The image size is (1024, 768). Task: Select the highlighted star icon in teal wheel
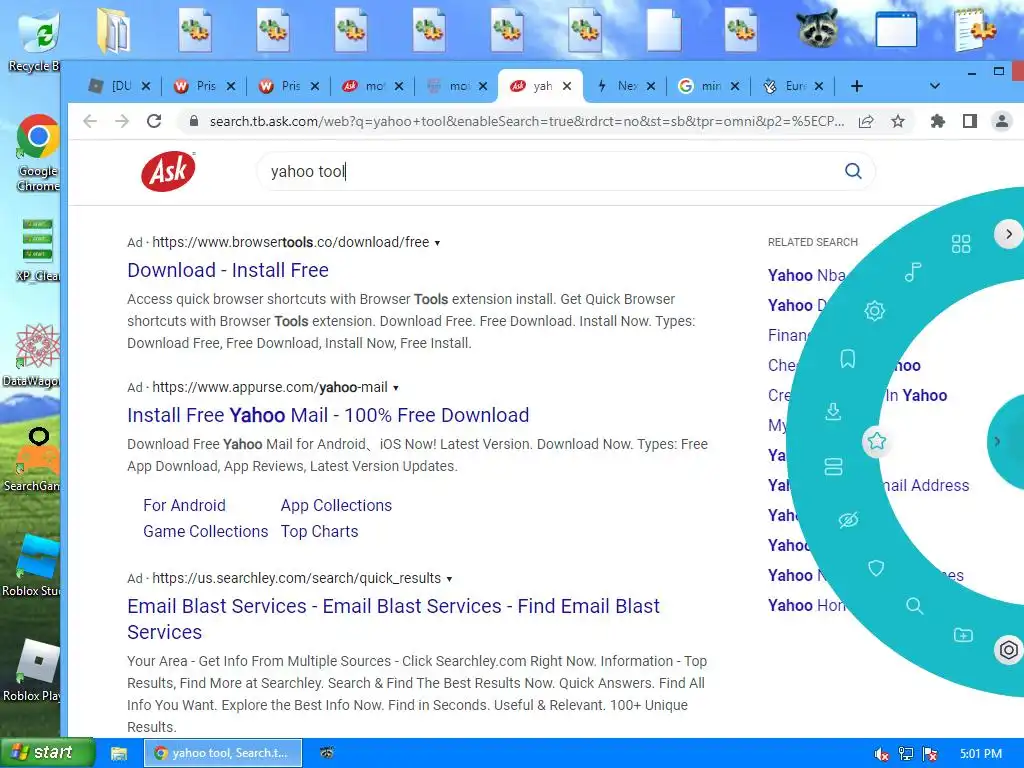tap(876, 441)
